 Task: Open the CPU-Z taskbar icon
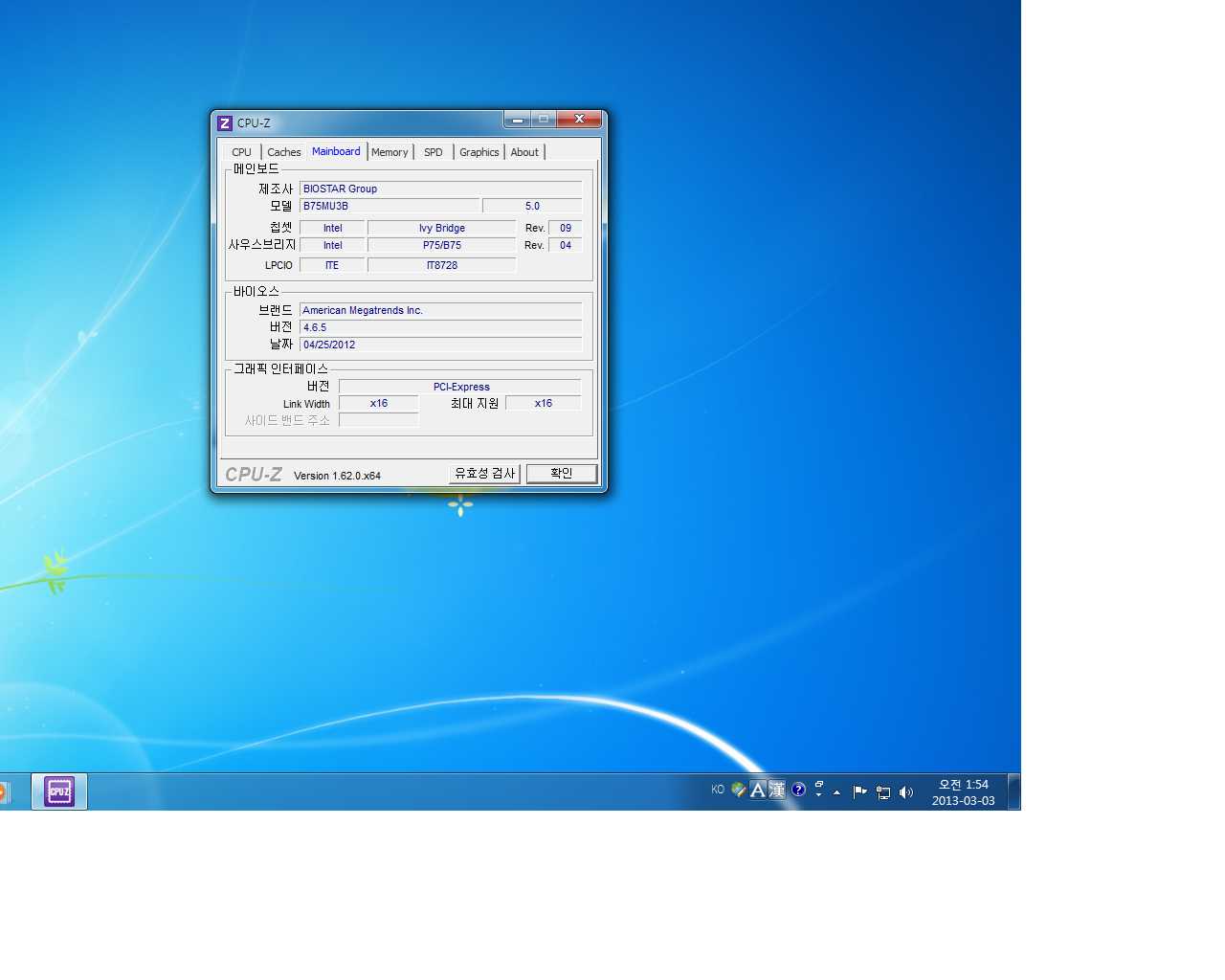coord(59,791)
